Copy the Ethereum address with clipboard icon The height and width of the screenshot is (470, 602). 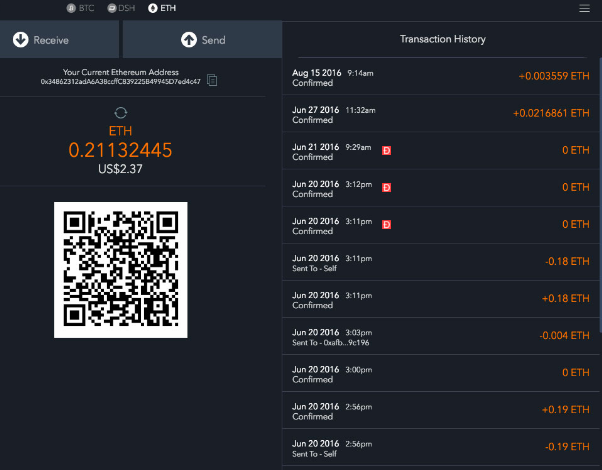pos(212,80)
